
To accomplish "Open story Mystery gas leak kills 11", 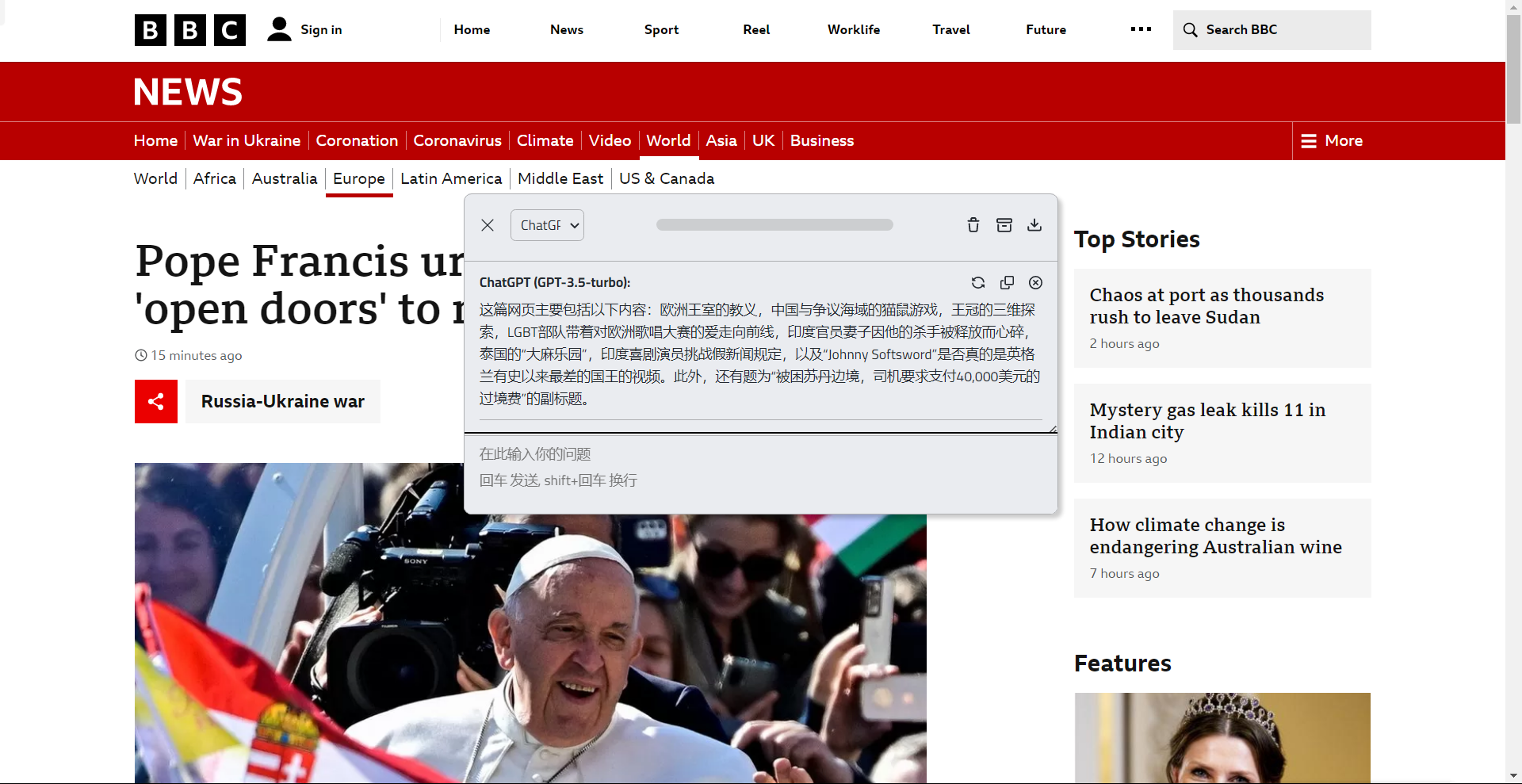I will (1207, 421).
